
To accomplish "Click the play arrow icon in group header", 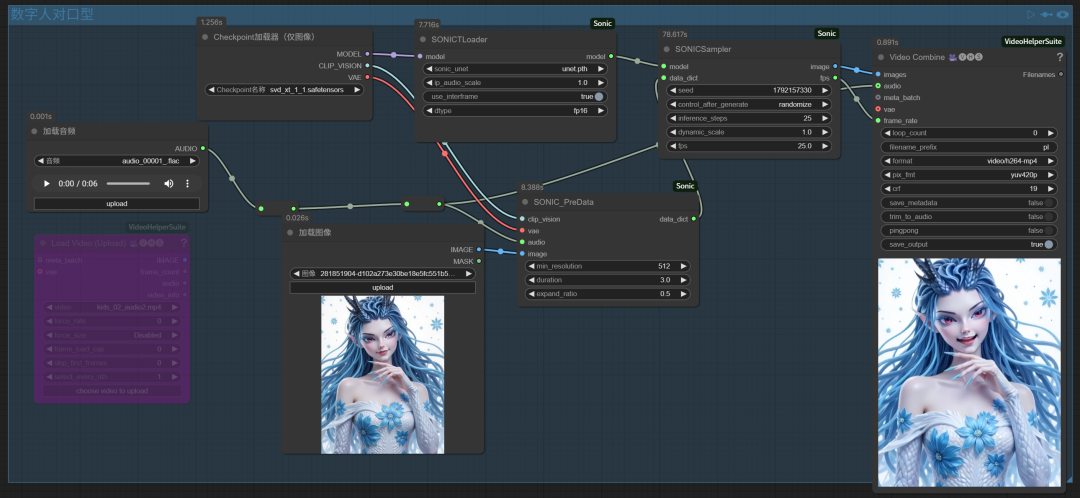I will coord(1031,14).
